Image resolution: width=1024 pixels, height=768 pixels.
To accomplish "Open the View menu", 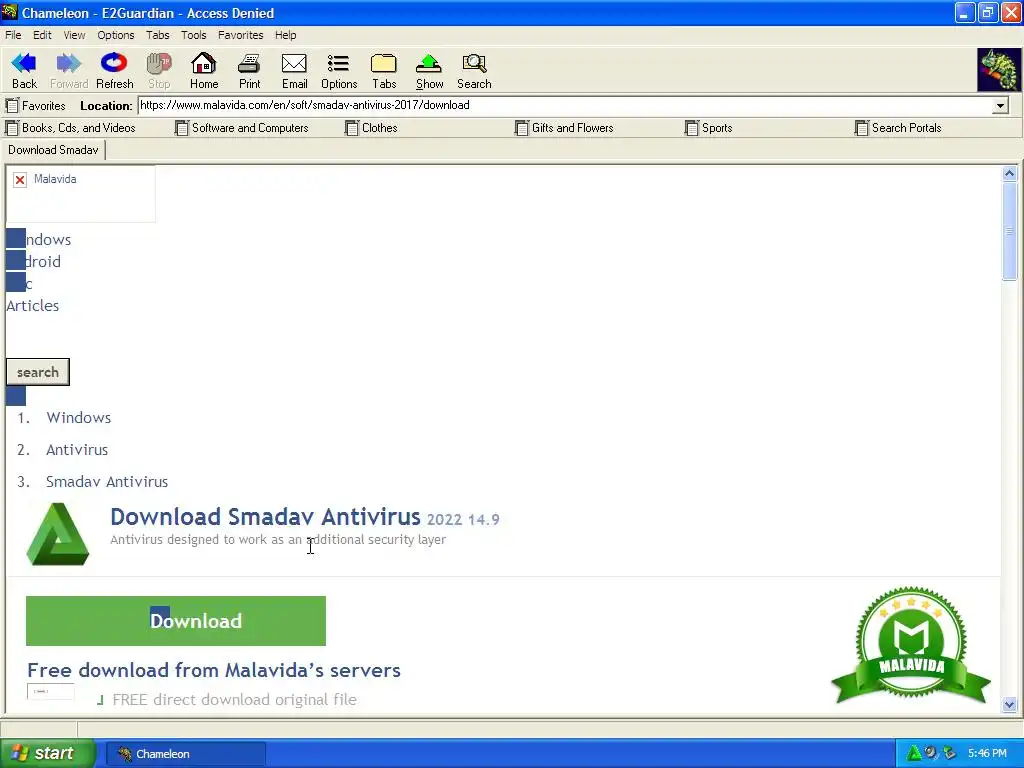I will point(74,35).
